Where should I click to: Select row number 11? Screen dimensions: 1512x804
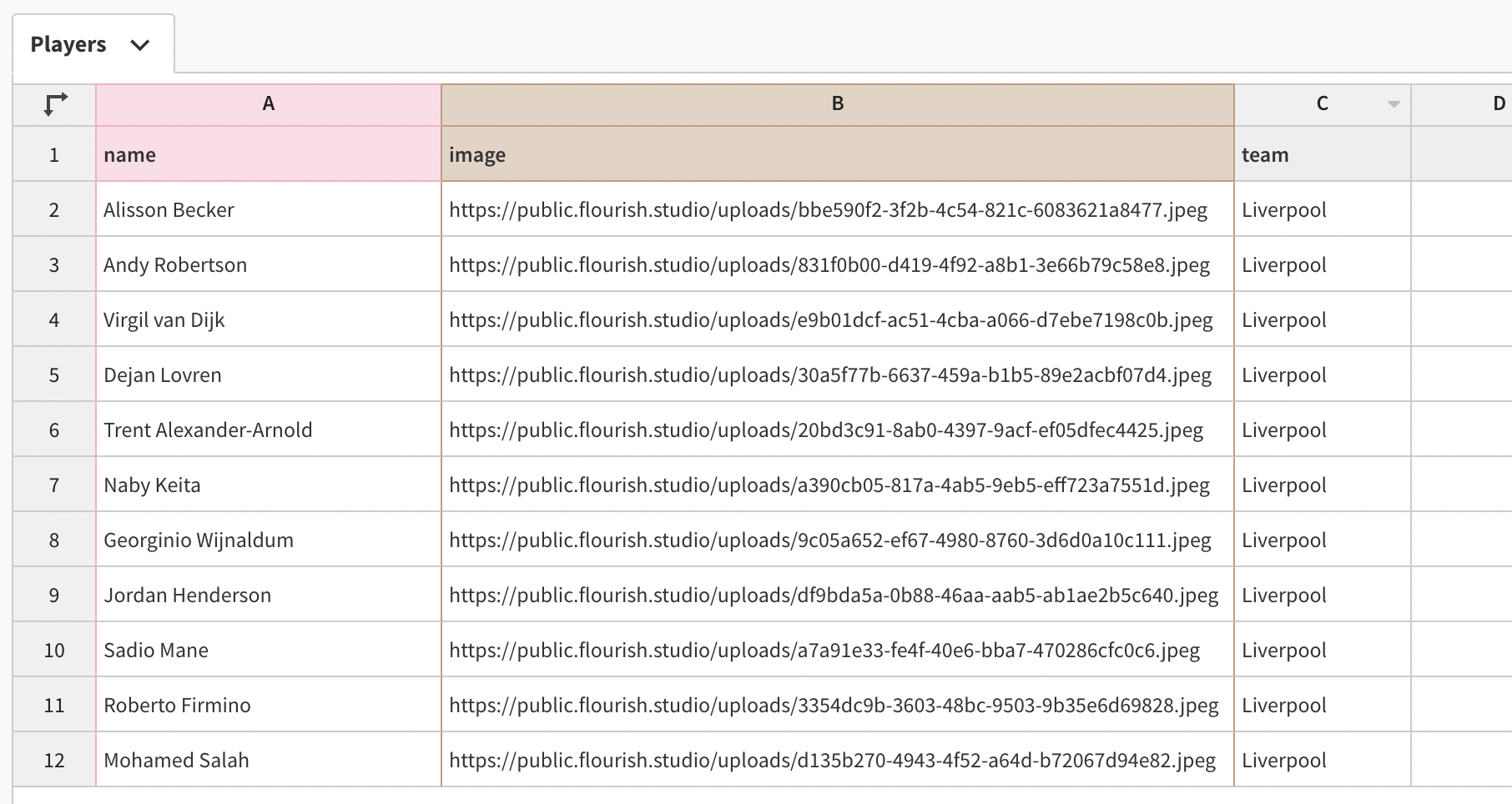click(x=54, y=705)
